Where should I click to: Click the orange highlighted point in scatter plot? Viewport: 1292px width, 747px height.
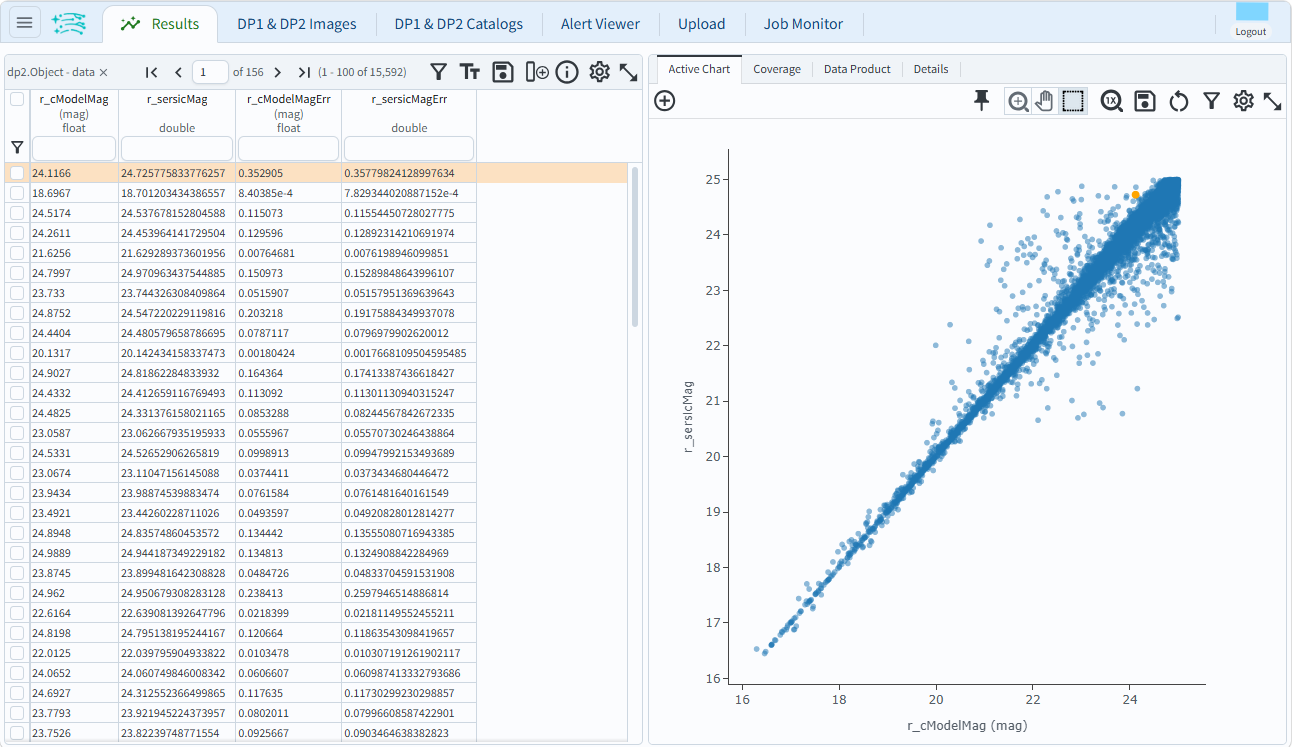1135,195
